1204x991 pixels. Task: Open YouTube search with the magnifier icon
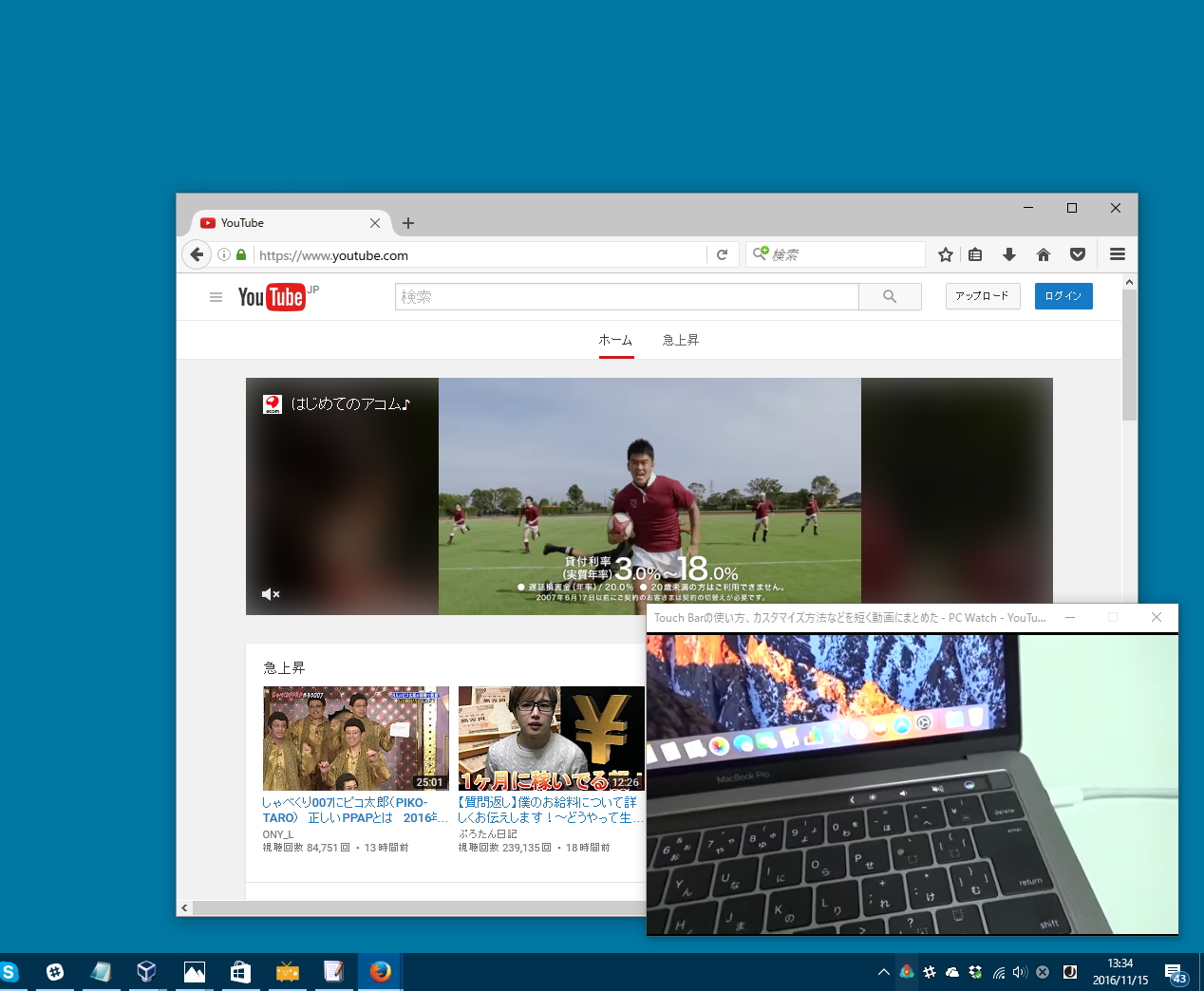point(890,296)
